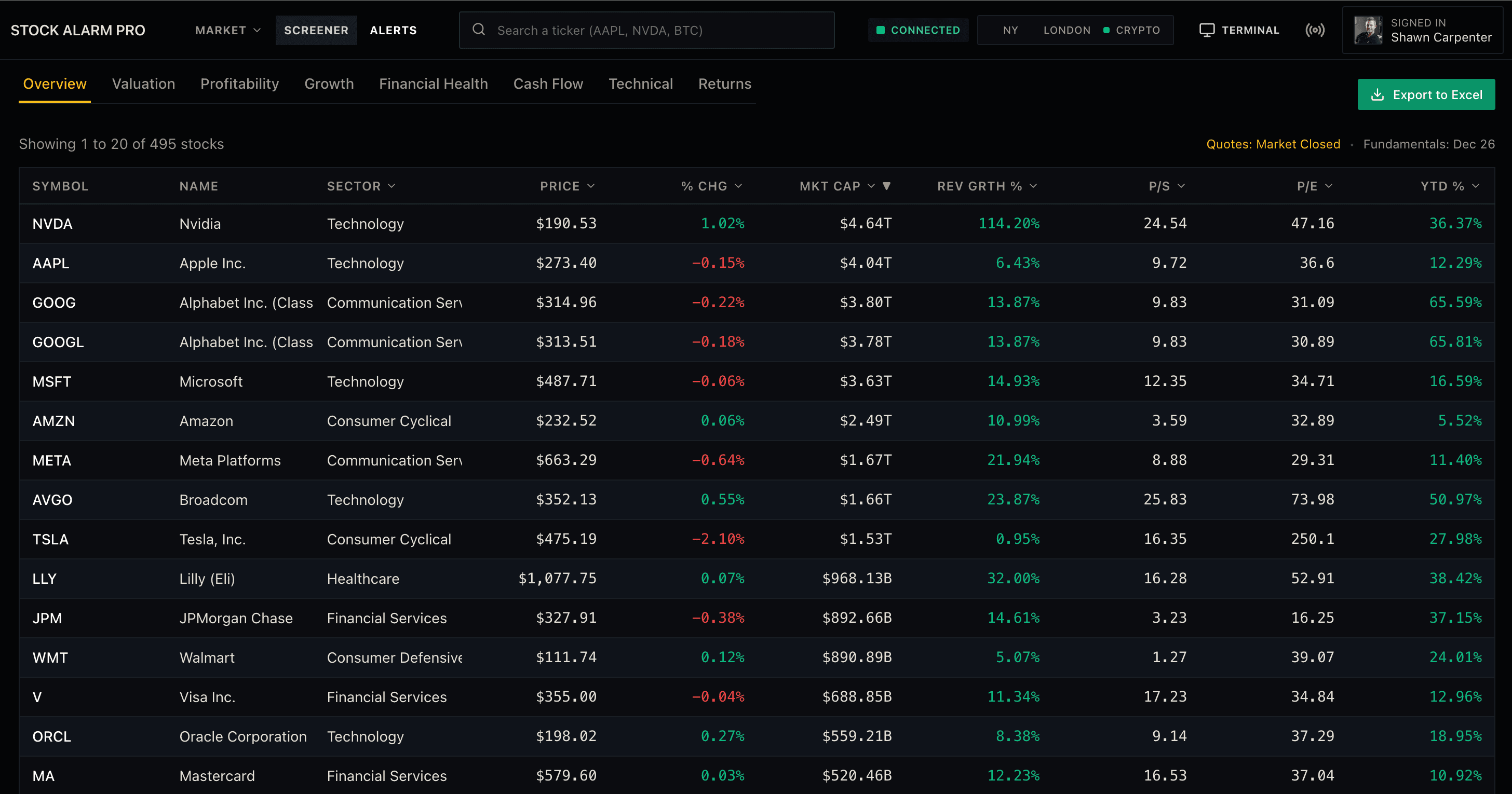Open the Returns tab
1512x794 pixels.
pyautogui.click(x=724, y=84)
